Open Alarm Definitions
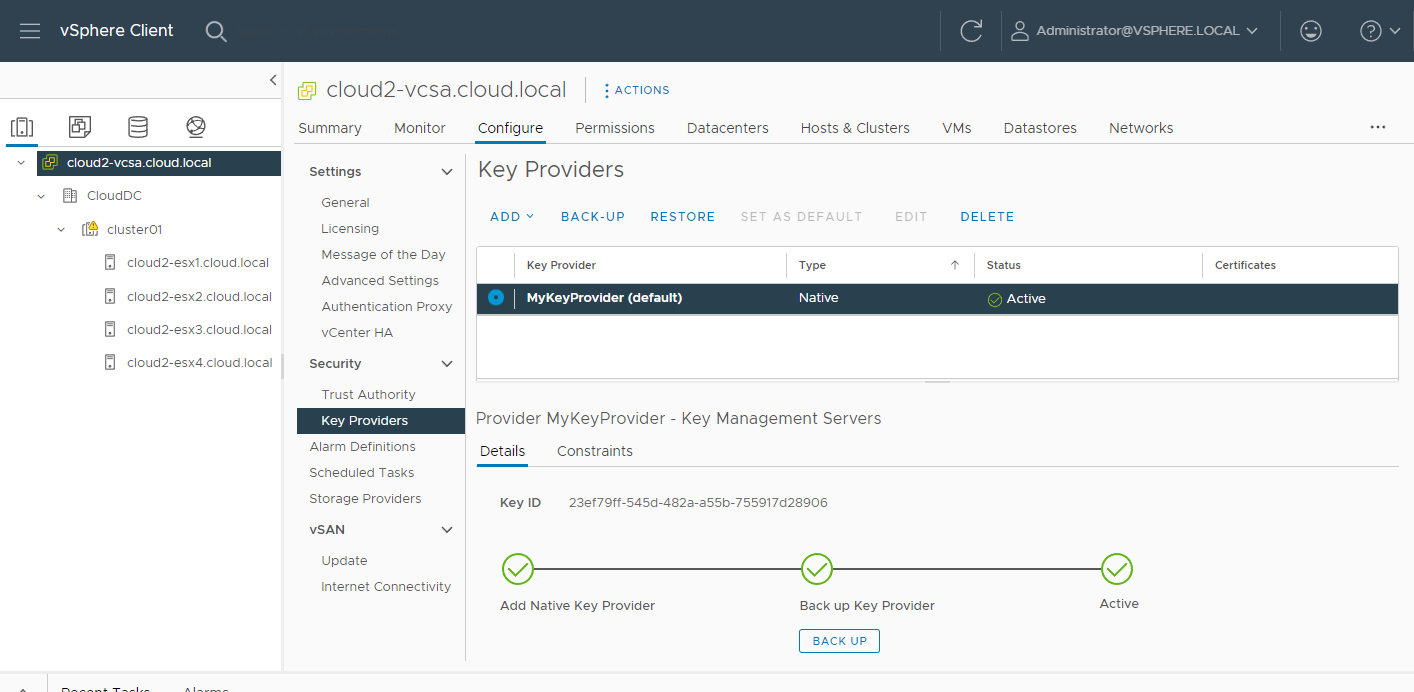Image resolution: width=1414 pixels, height=692 pixels. coord(362,447)
